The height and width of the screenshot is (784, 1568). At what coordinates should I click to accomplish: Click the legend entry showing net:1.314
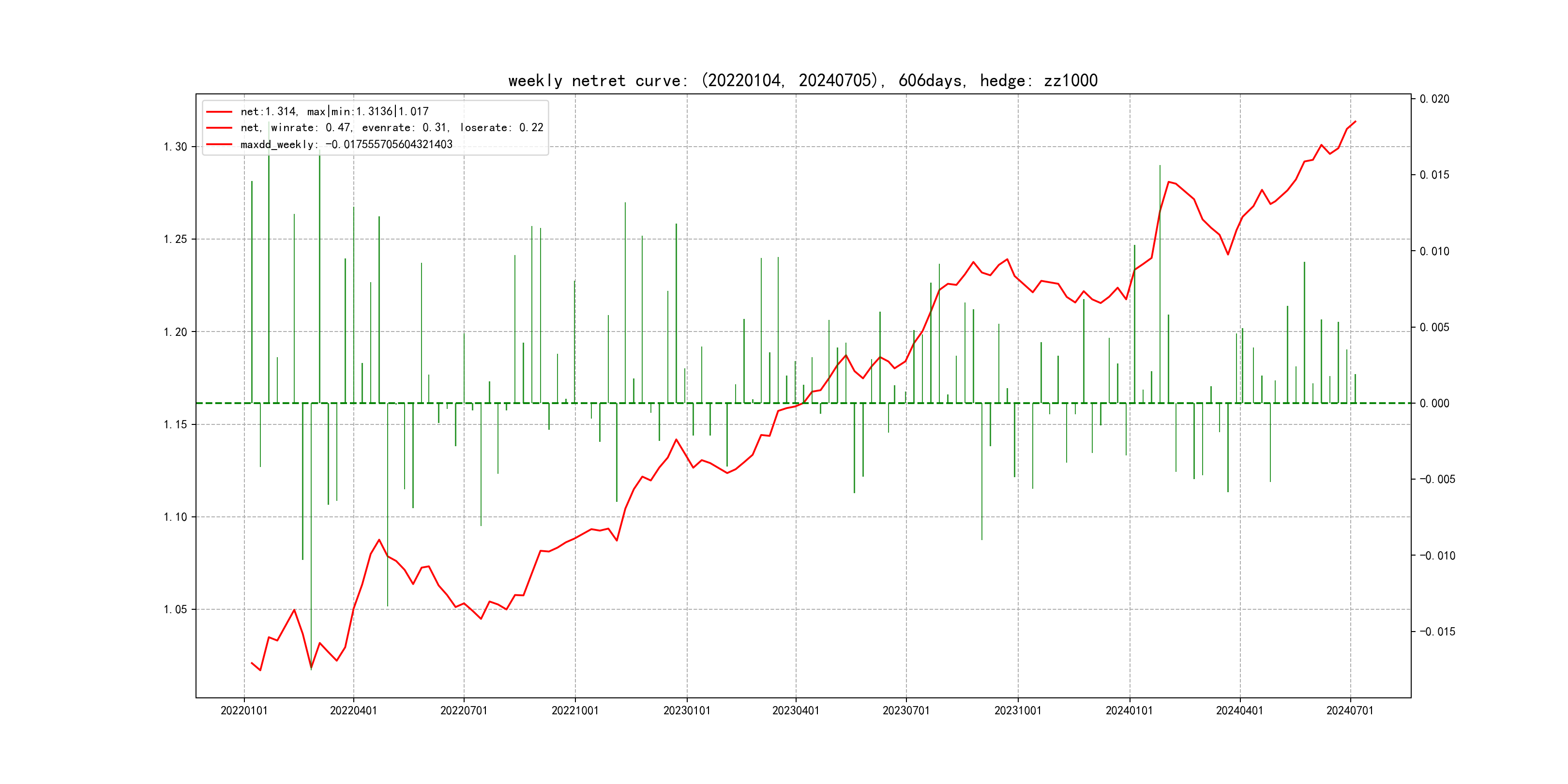tap(334, 111)
